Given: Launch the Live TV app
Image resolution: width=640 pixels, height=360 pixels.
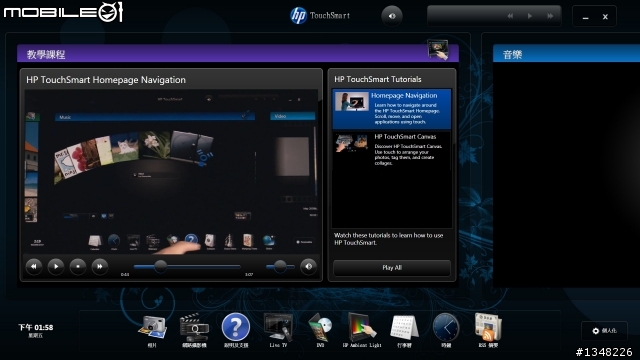Looking at the screenshot, I should click(278, 327).
